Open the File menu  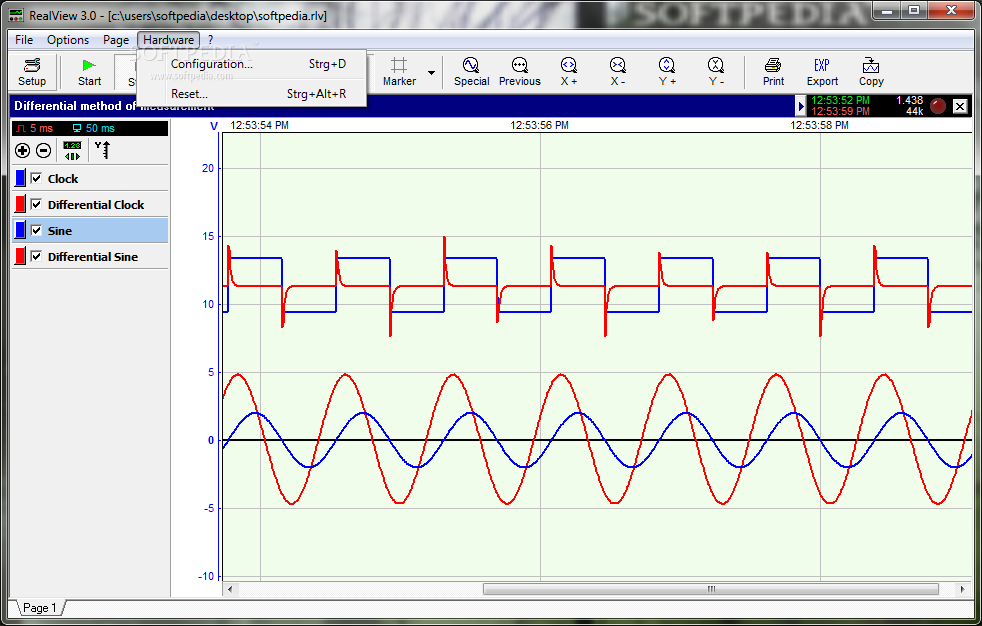(x=24, y=40)
